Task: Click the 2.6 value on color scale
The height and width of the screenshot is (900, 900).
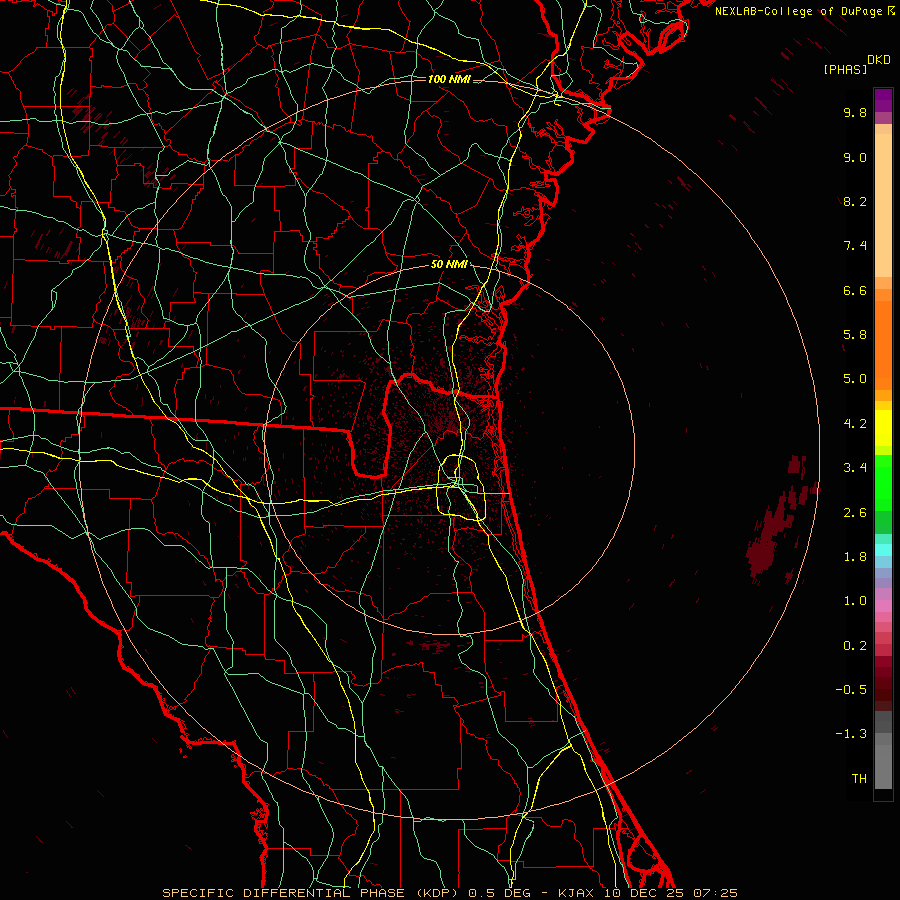Action: coord(855,513)
